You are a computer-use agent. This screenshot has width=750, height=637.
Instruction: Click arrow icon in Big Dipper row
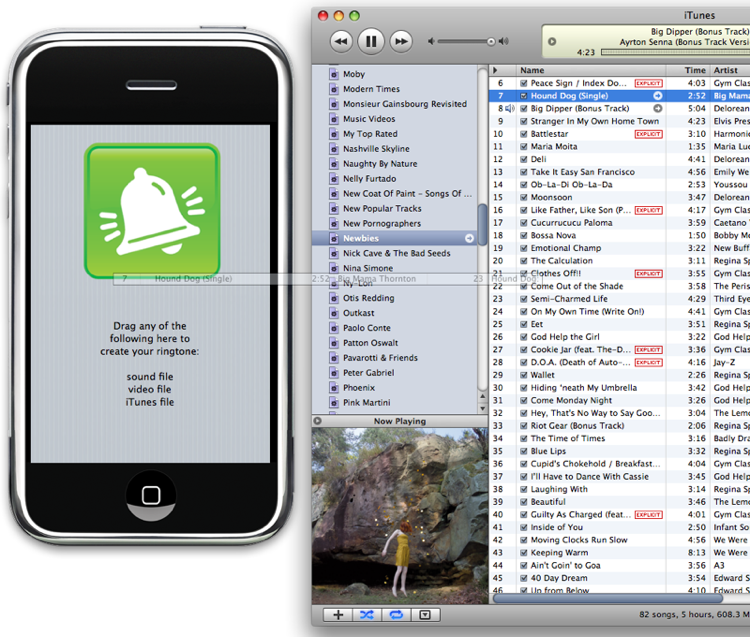(658, 109)
